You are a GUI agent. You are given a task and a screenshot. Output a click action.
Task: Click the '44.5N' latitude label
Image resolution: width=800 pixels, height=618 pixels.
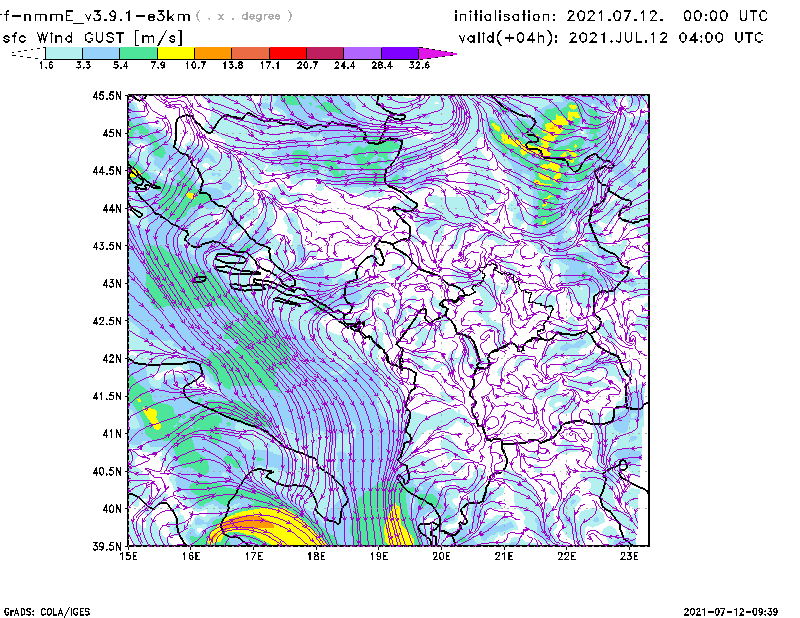(x=107, y=171)
